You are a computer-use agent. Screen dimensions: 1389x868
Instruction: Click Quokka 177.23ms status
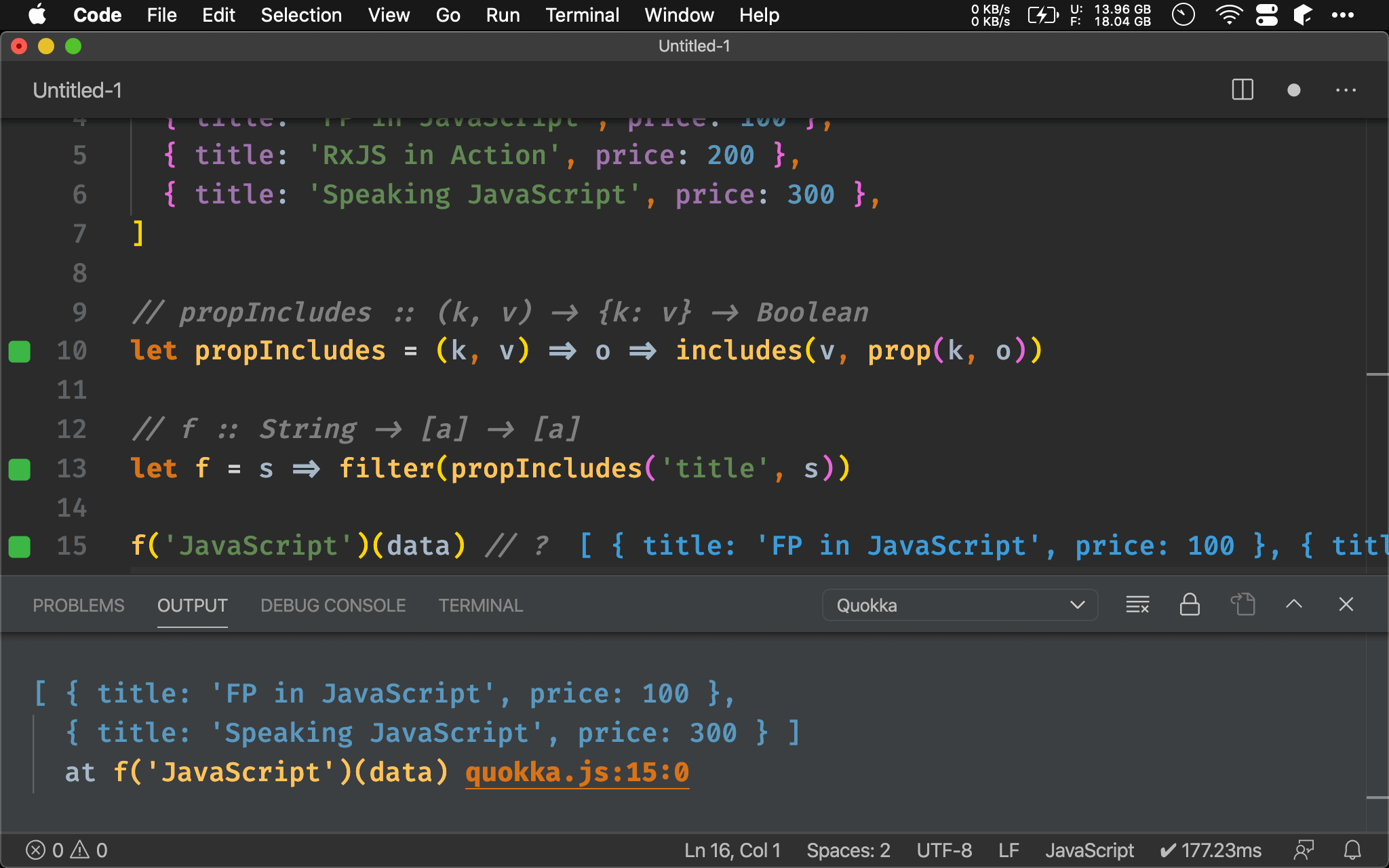coord(1211,850)
